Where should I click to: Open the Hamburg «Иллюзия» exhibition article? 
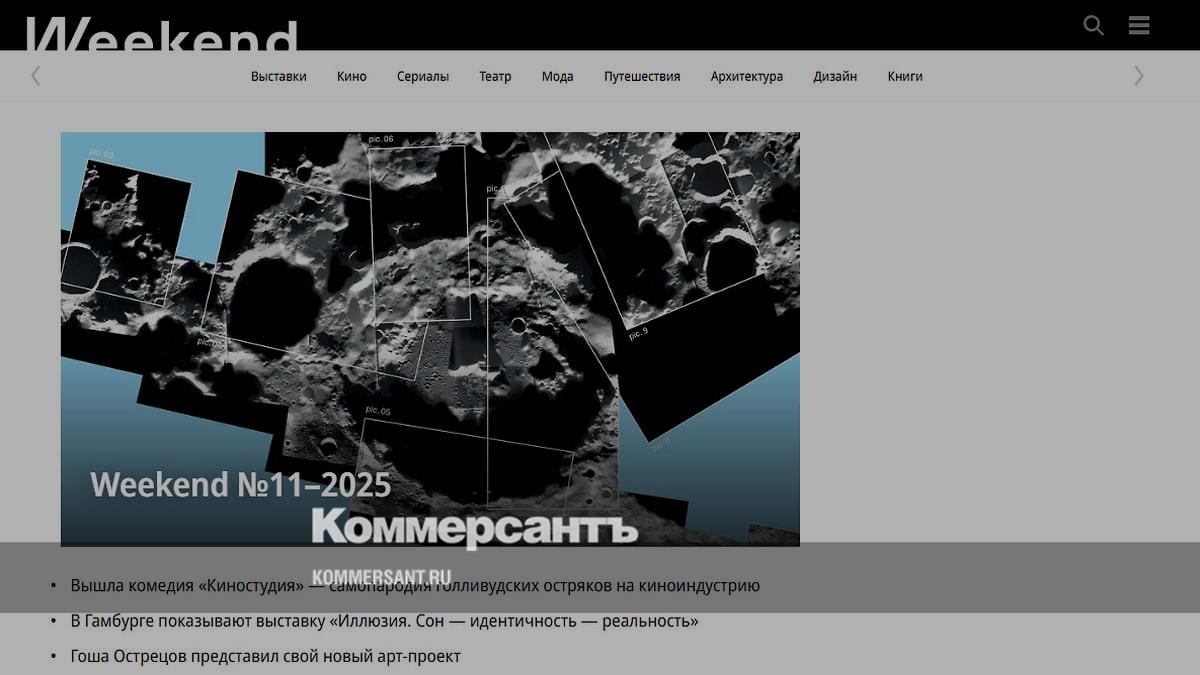(384, 621)
